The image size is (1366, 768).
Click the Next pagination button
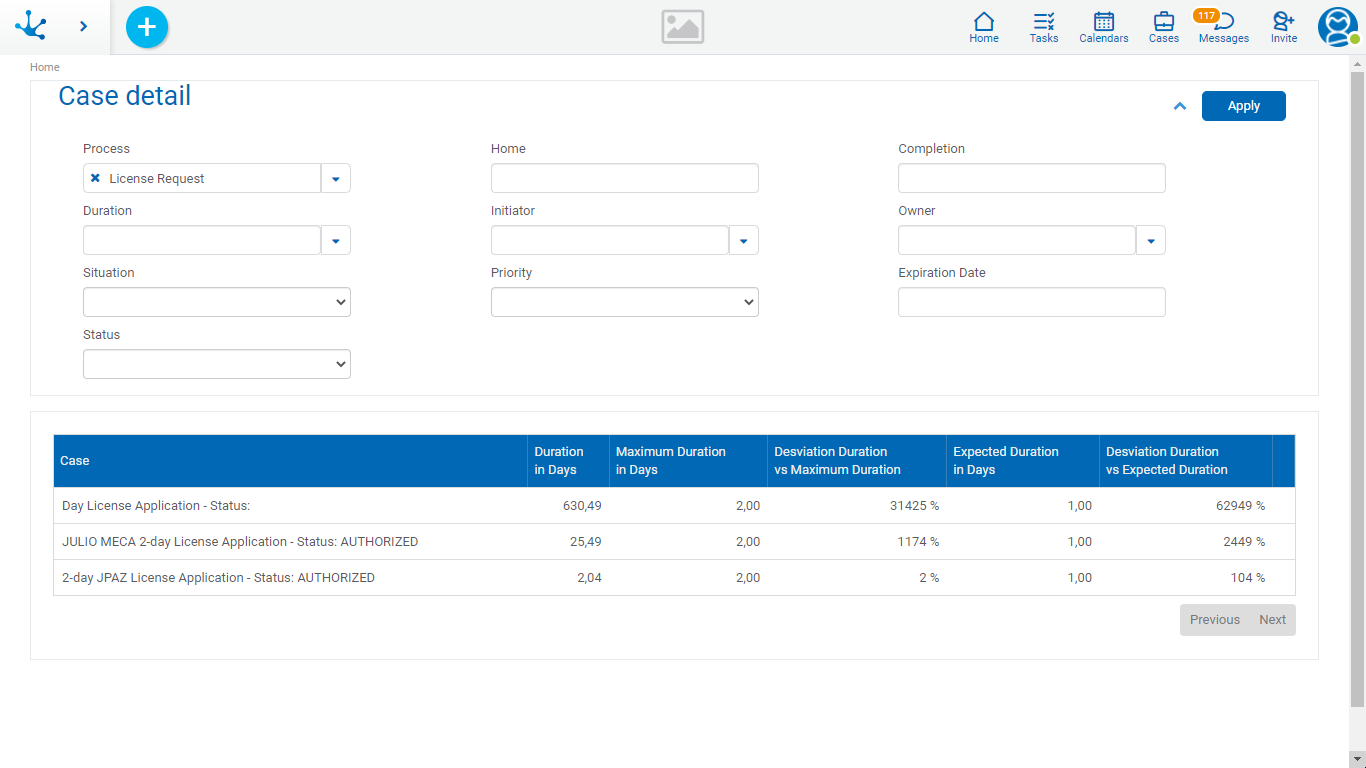click(x=1272, y=620)
